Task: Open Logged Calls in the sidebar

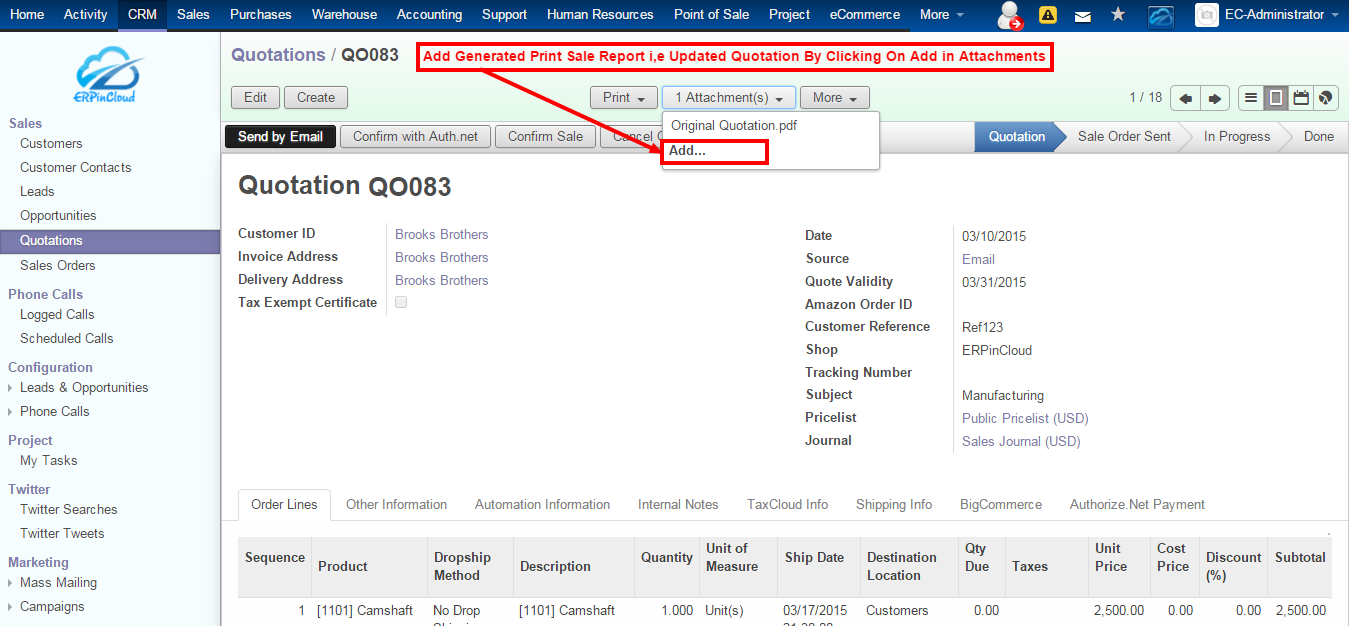Action: [57, 315]
